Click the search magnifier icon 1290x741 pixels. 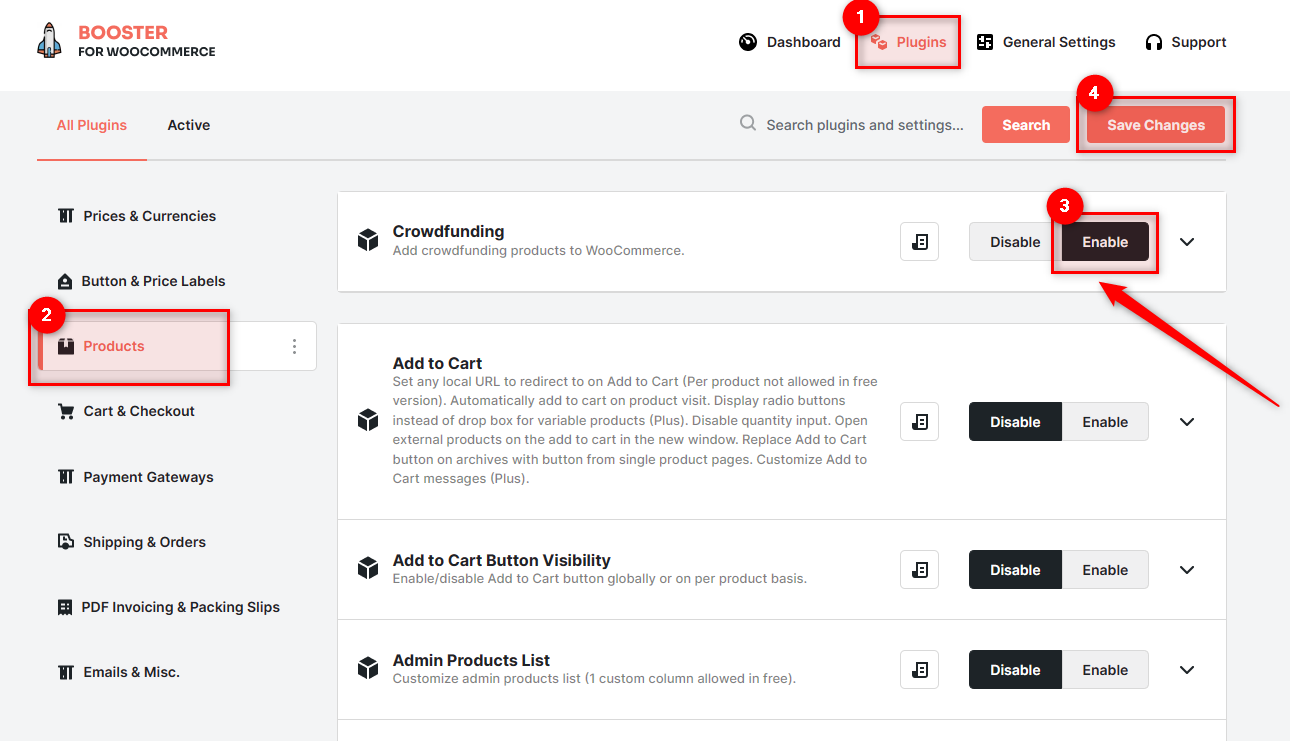coord(748,123)
